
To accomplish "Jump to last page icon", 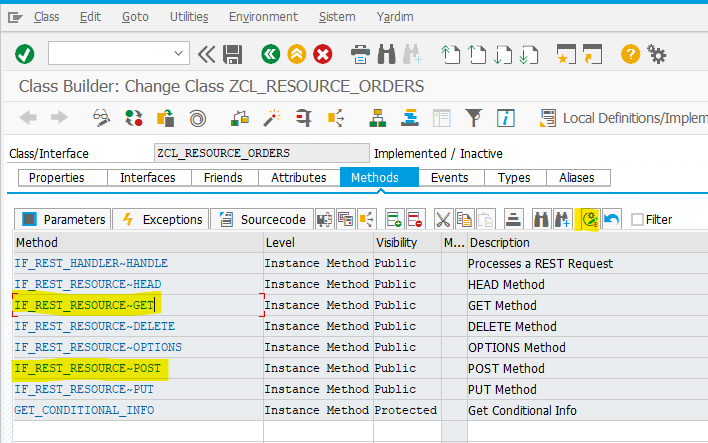I will pyautogui.click(x=529, y=54).
